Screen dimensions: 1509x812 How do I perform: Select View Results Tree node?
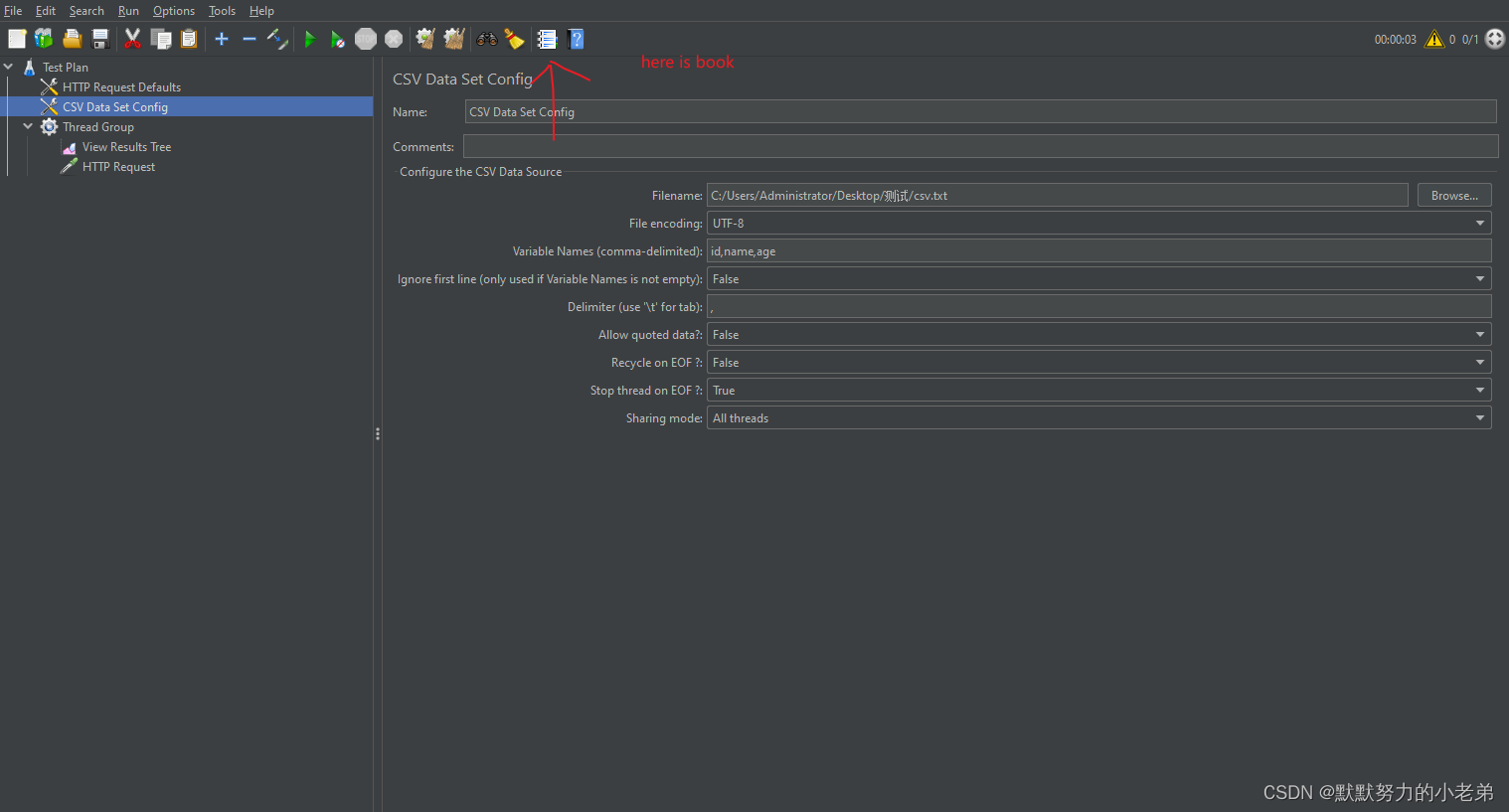click(126, 147)
